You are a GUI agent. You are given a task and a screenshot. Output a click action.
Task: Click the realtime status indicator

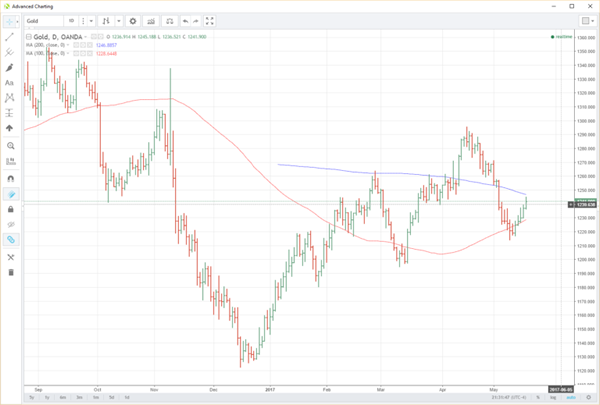pos(561,37)
